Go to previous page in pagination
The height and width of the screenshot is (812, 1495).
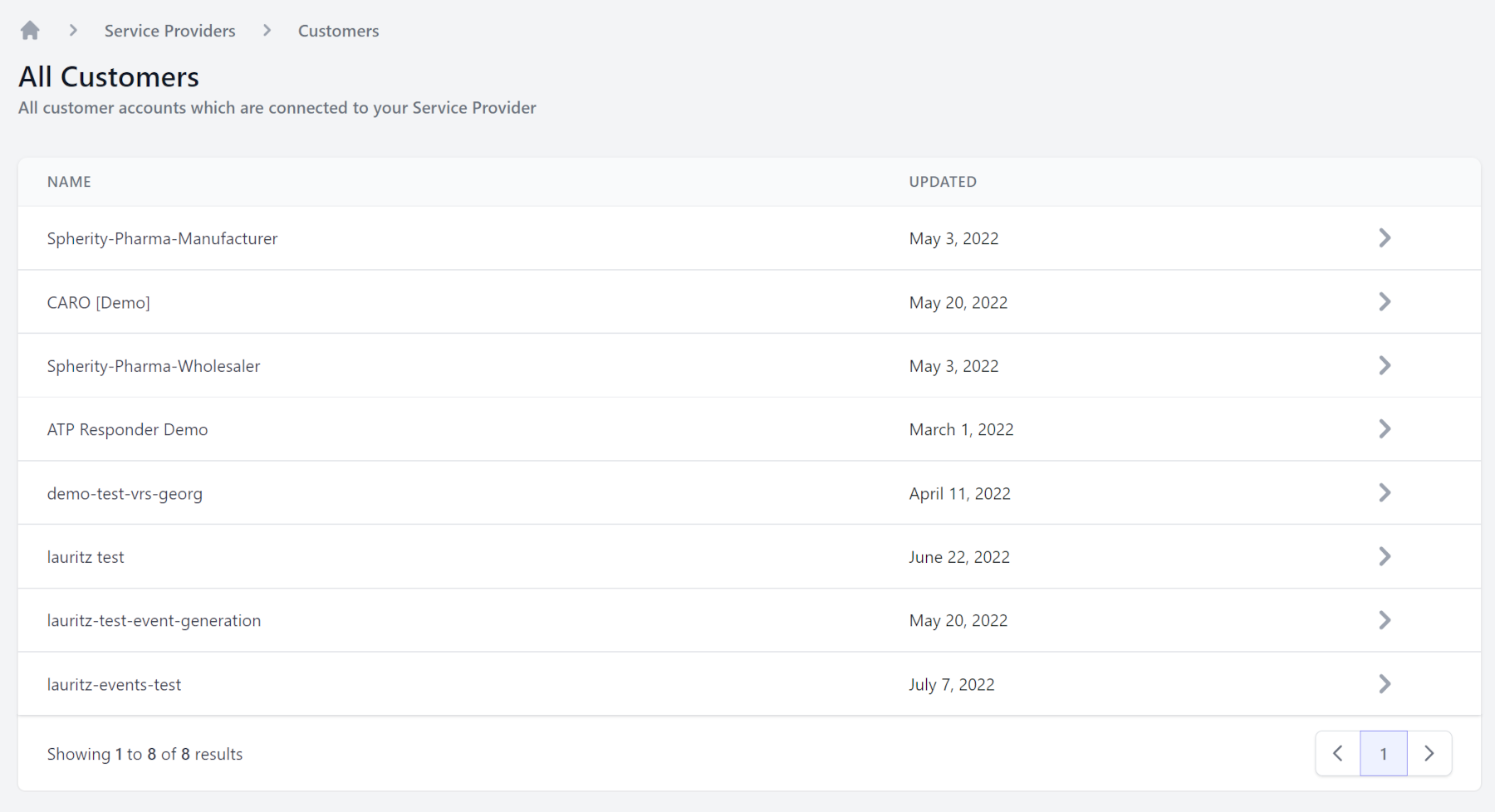[x=1337, y=753]
